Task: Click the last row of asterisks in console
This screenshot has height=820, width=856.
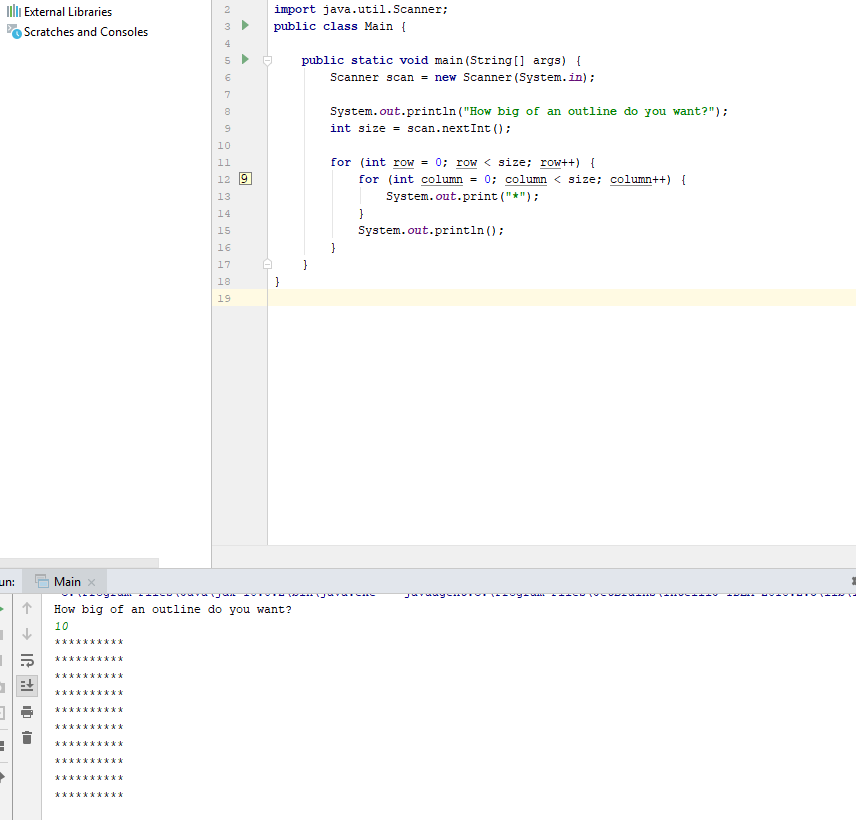Action: [89, 795]
